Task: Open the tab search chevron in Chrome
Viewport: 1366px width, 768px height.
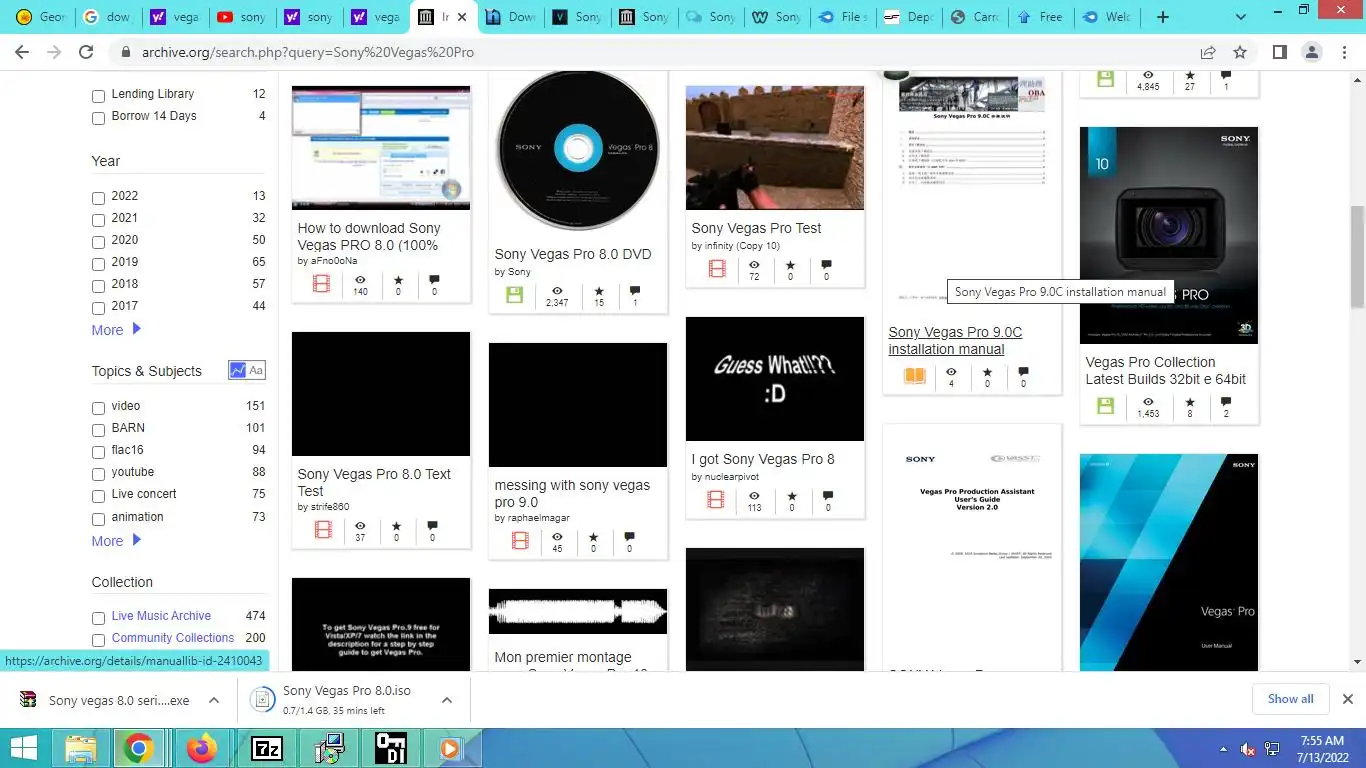Action: click(1241, 17)
